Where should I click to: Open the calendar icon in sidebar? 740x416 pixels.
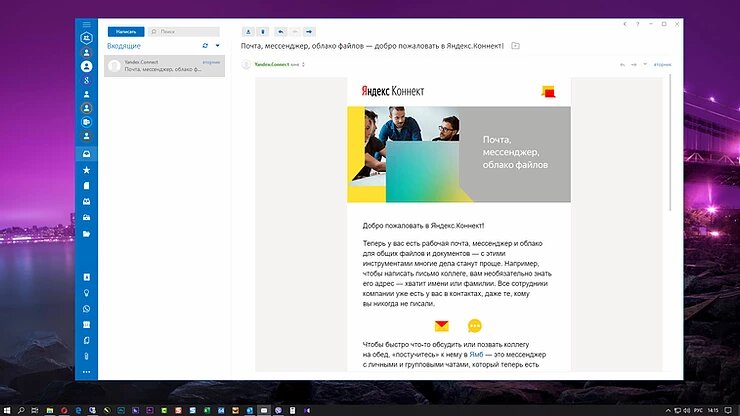click(86, 324)
